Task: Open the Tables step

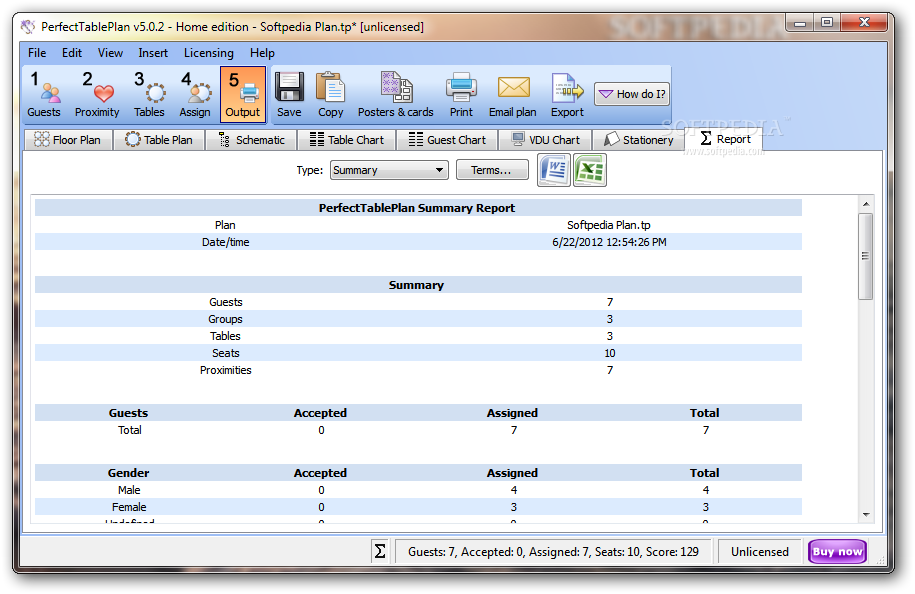Action: click(x=149, y=95)
